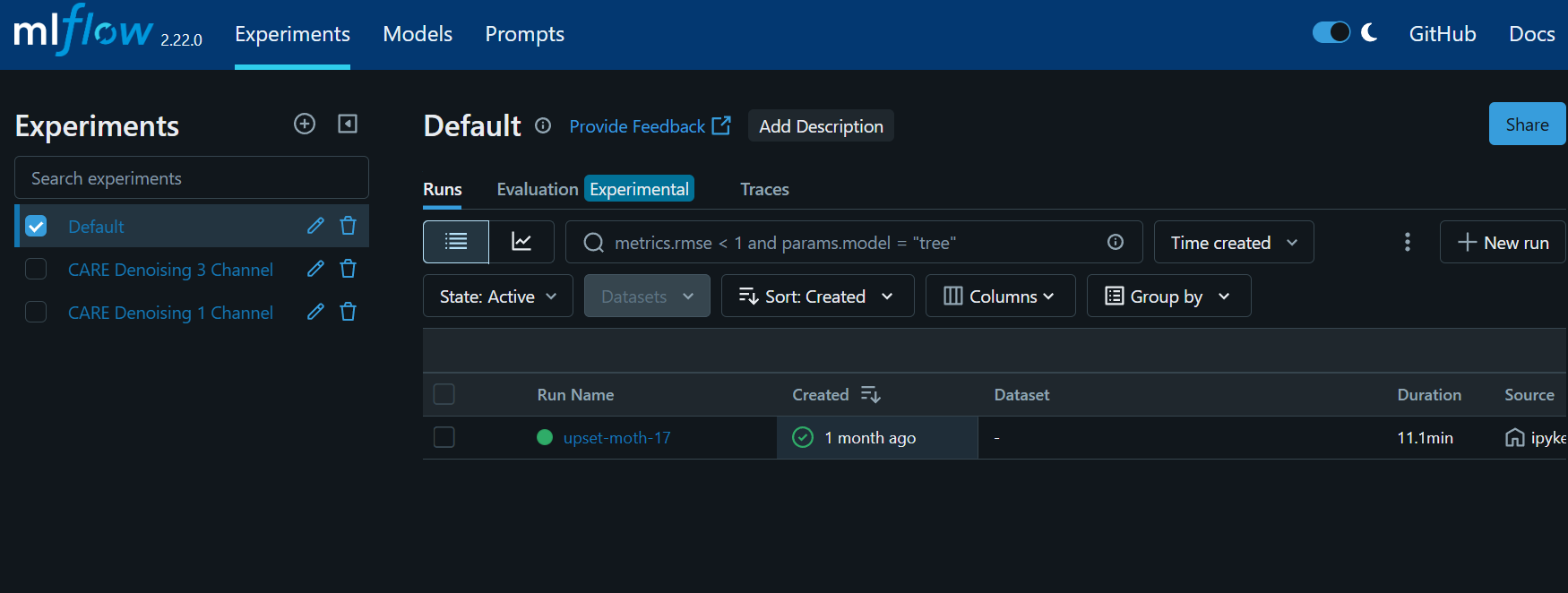
Task: Click the Duration column header
Action: (x=1429, y=395)
